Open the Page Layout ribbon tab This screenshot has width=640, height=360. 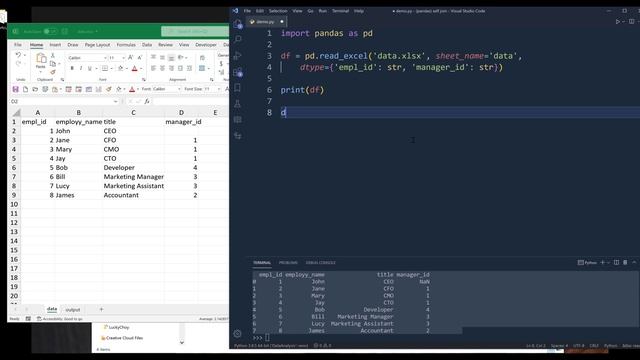[98, 44]
